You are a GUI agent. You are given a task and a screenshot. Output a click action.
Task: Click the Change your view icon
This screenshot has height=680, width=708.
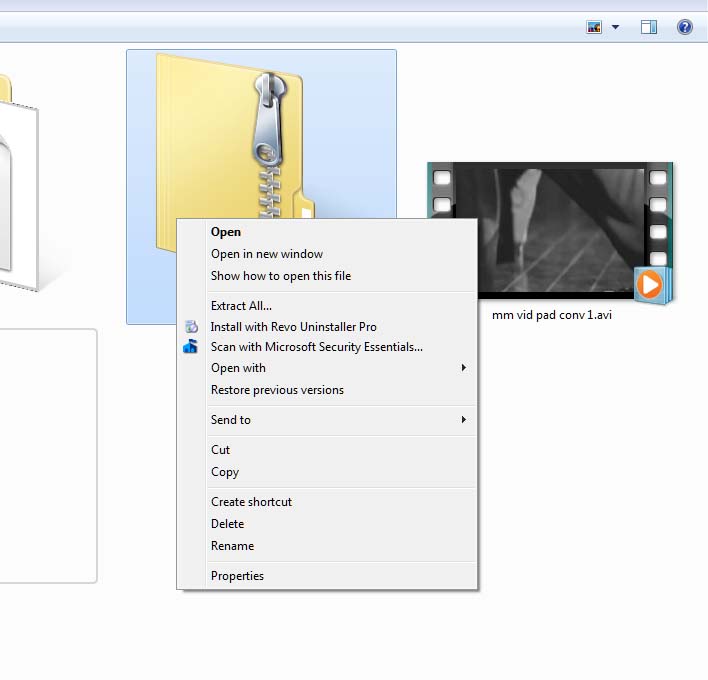pos(594,27)
